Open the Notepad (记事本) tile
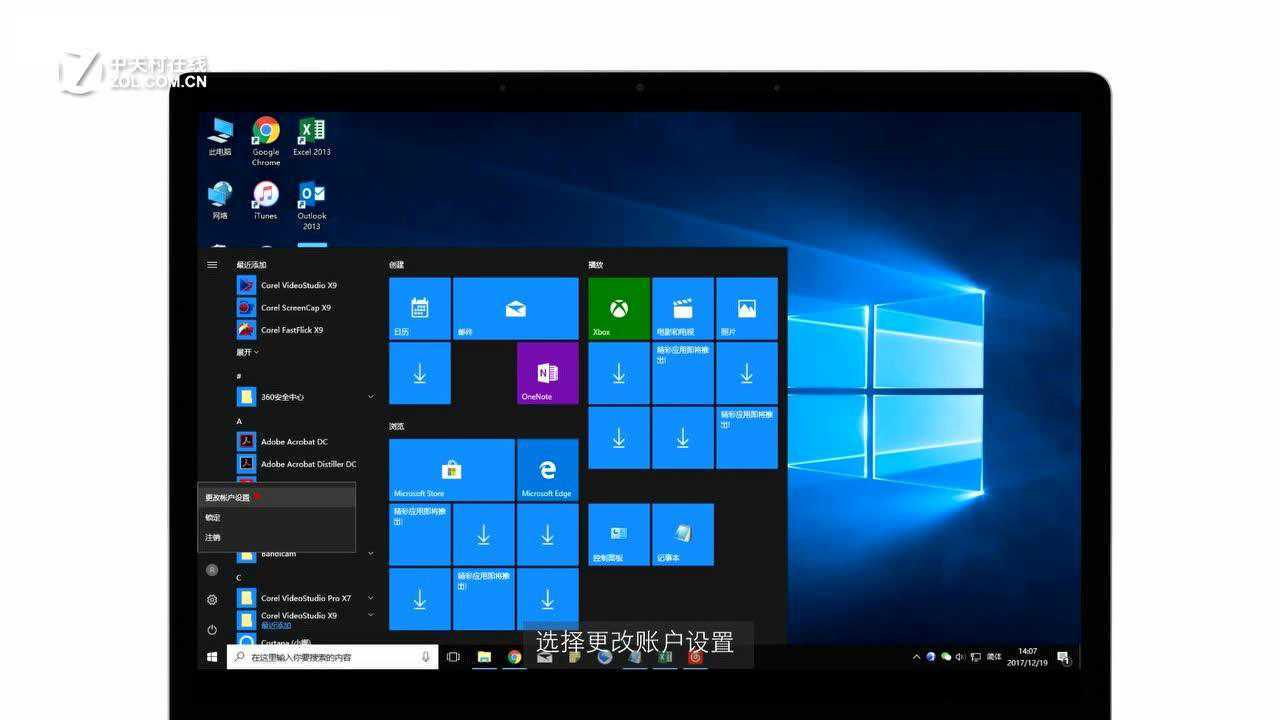1280x720 pixels. point(683,535)
